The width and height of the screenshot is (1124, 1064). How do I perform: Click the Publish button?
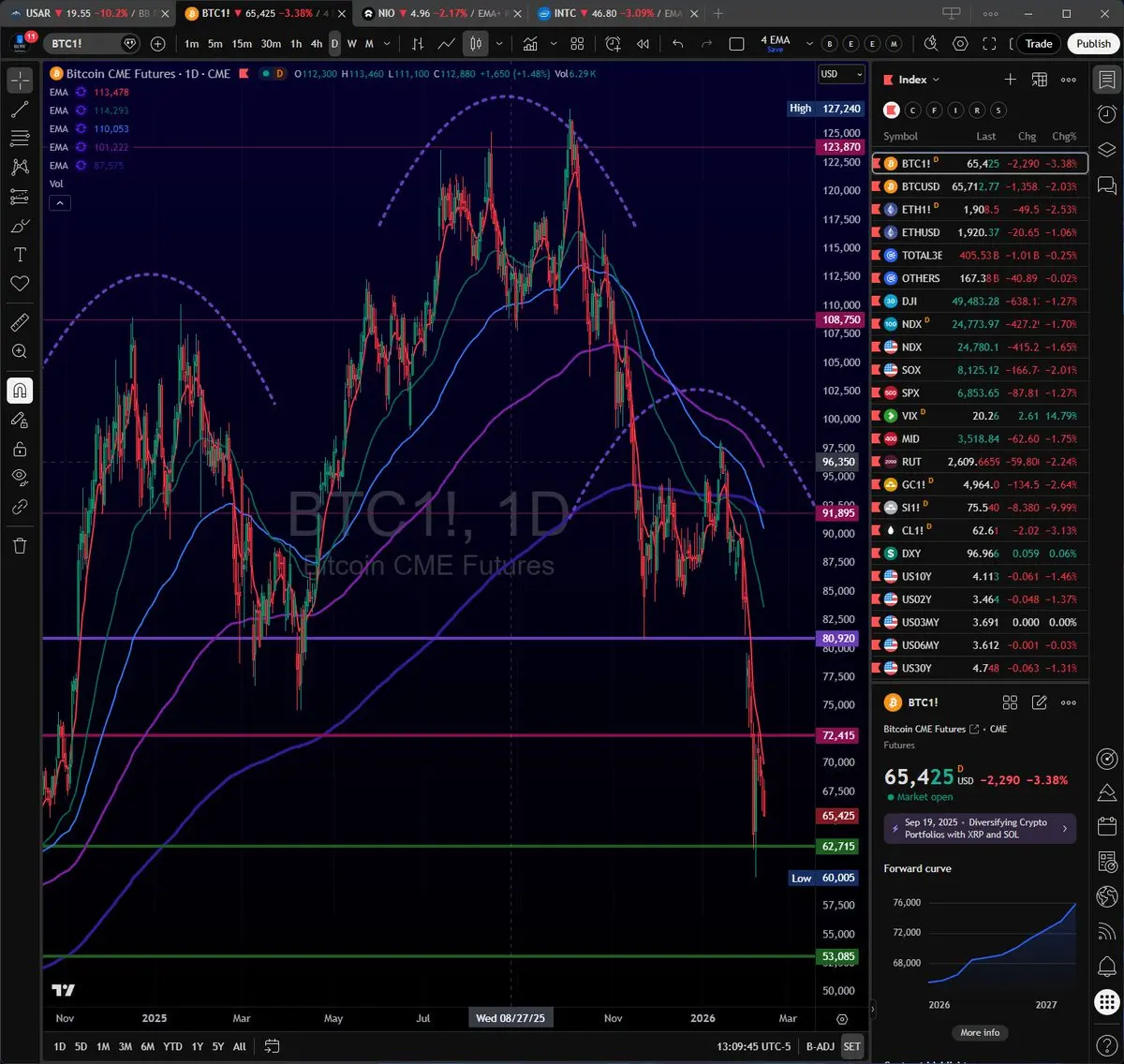pyautogui.click(x=1093, y=44)
